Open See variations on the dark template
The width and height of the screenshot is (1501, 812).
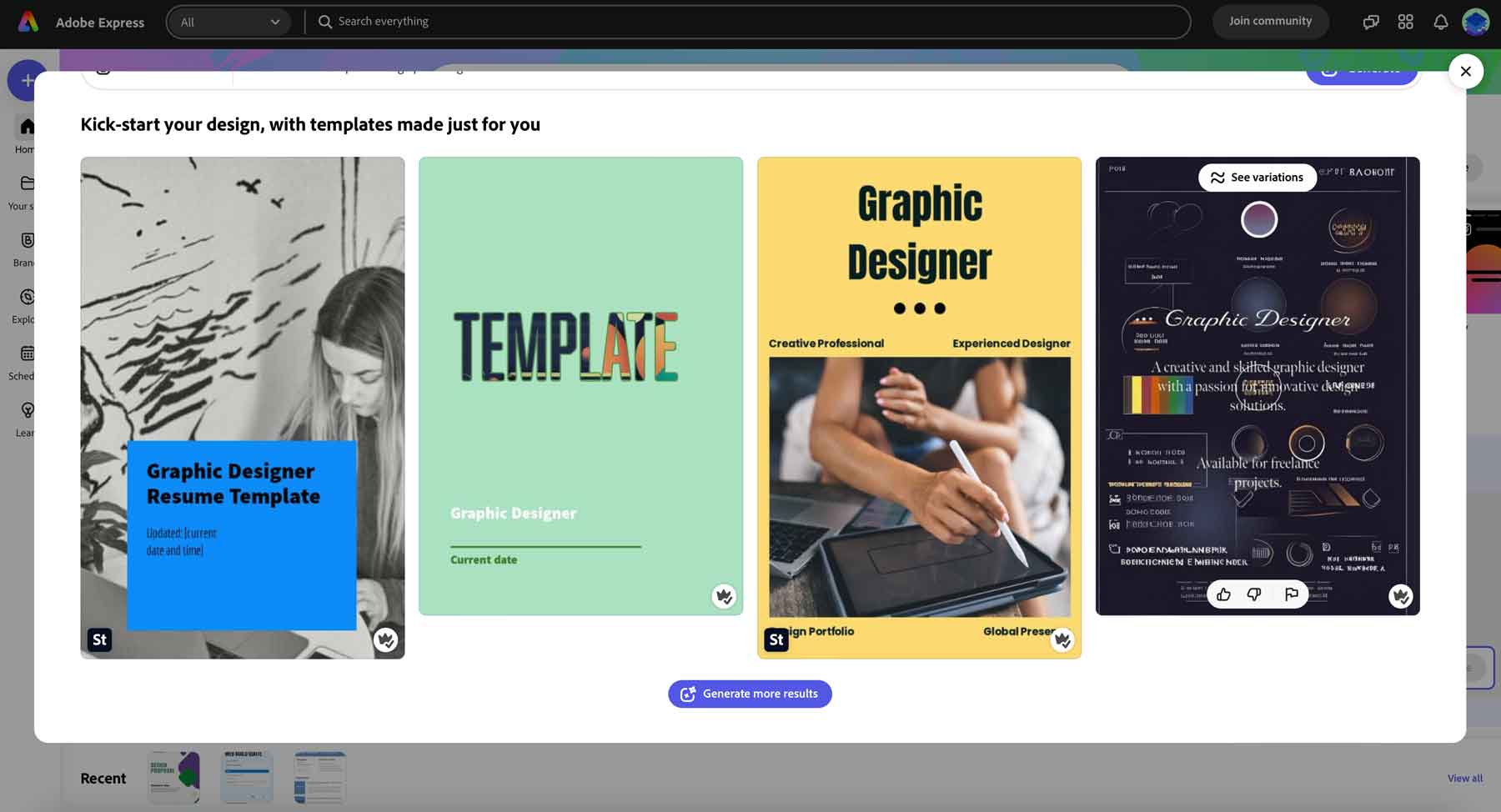1258,177
